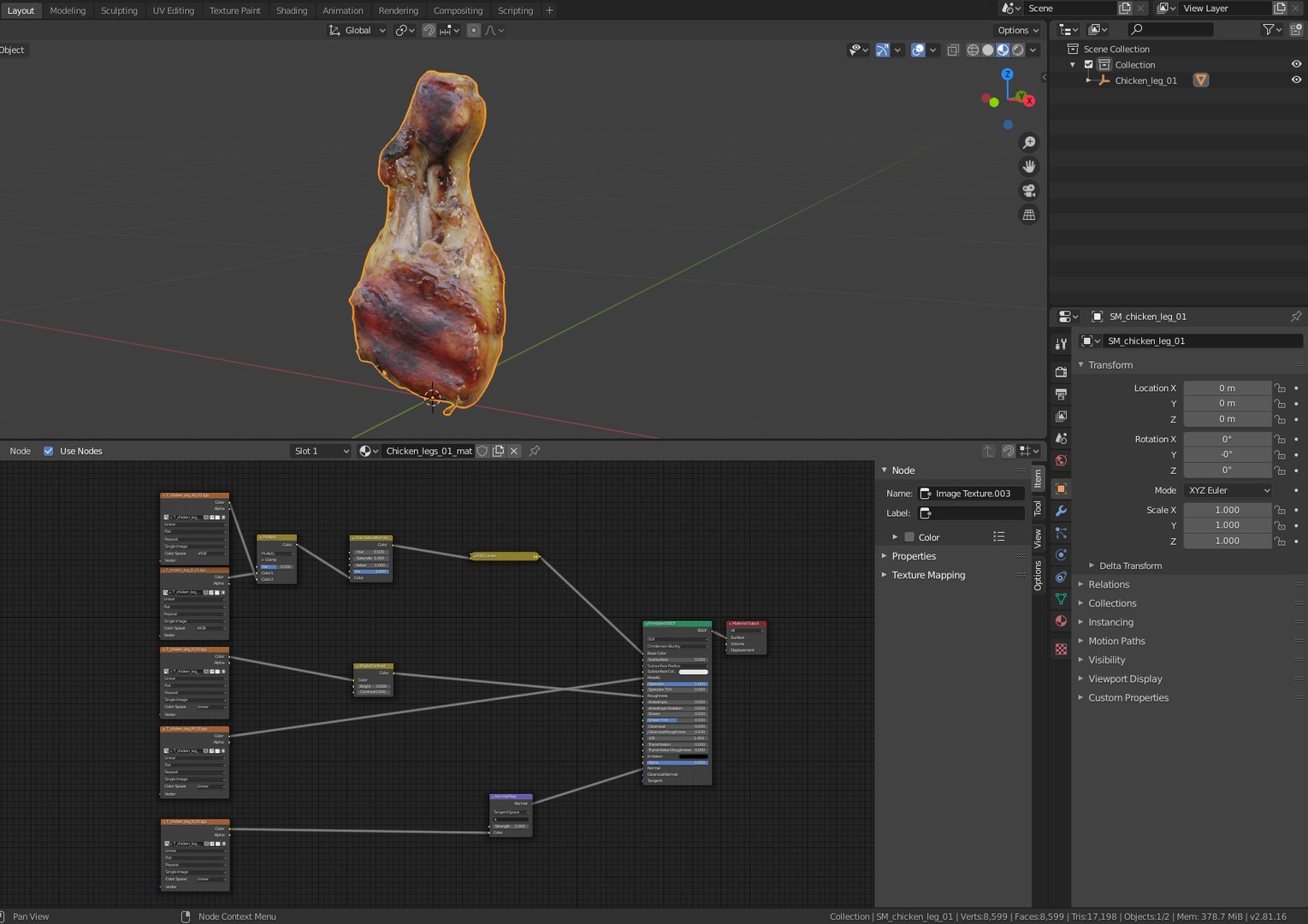Toggle the fake user shield for material
The image size is (1308, 924).
[x=482, y=451]
